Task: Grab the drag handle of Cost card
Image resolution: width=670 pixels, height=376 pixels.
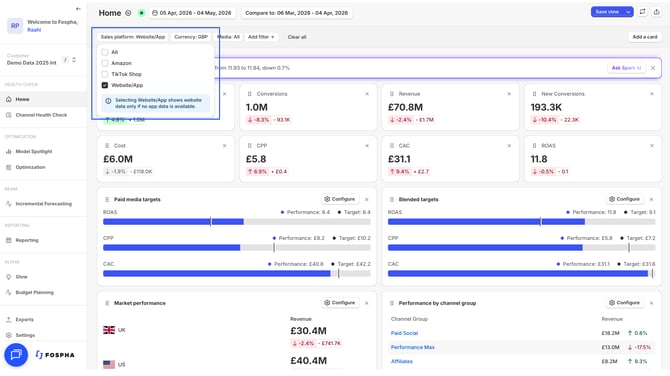Action: click(x=107, y=146)
